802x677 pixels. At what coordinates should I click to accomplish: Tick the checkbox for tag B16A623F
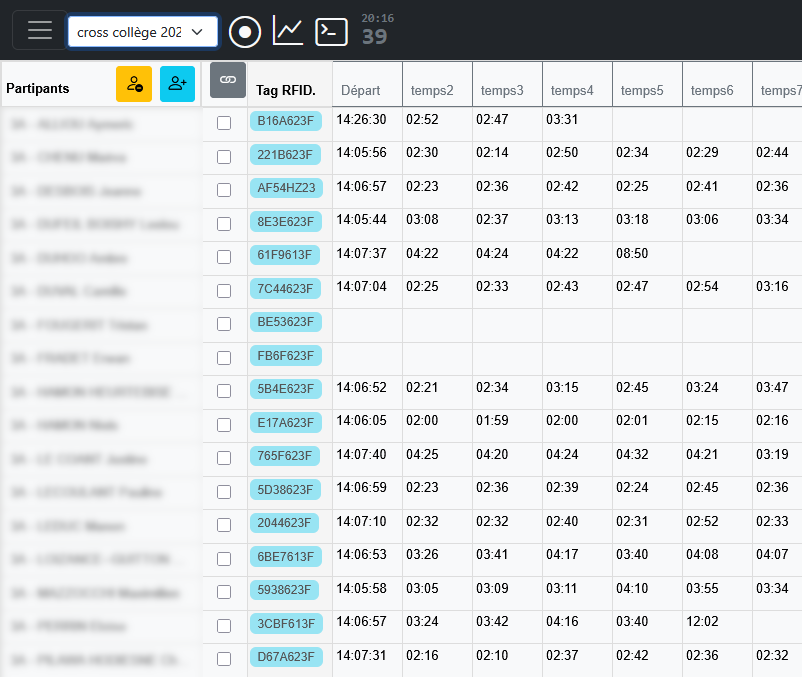point(224,123)
